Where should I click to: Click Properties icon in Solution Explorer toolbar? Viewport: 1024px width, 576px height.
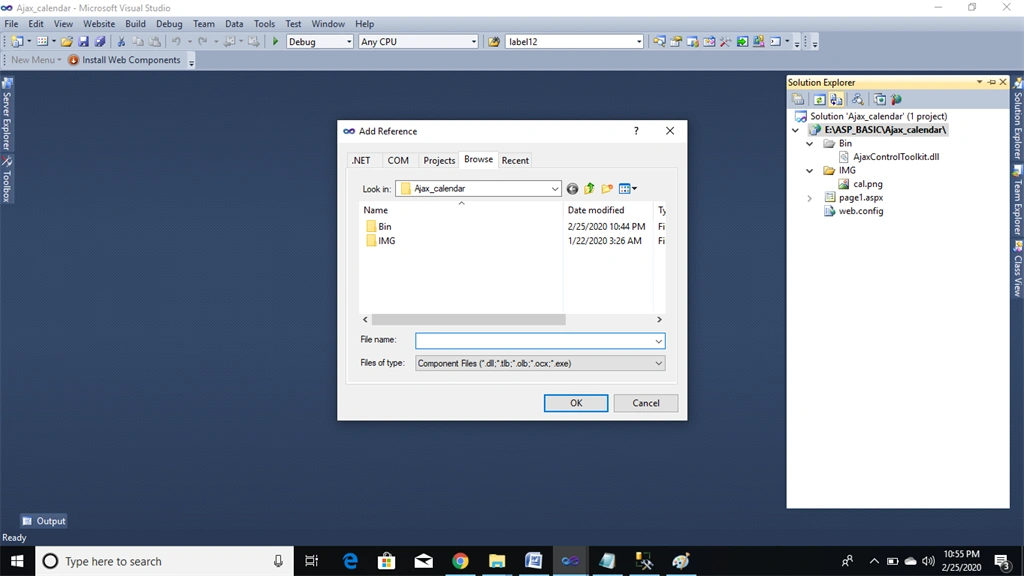click(x=798, y=100)
